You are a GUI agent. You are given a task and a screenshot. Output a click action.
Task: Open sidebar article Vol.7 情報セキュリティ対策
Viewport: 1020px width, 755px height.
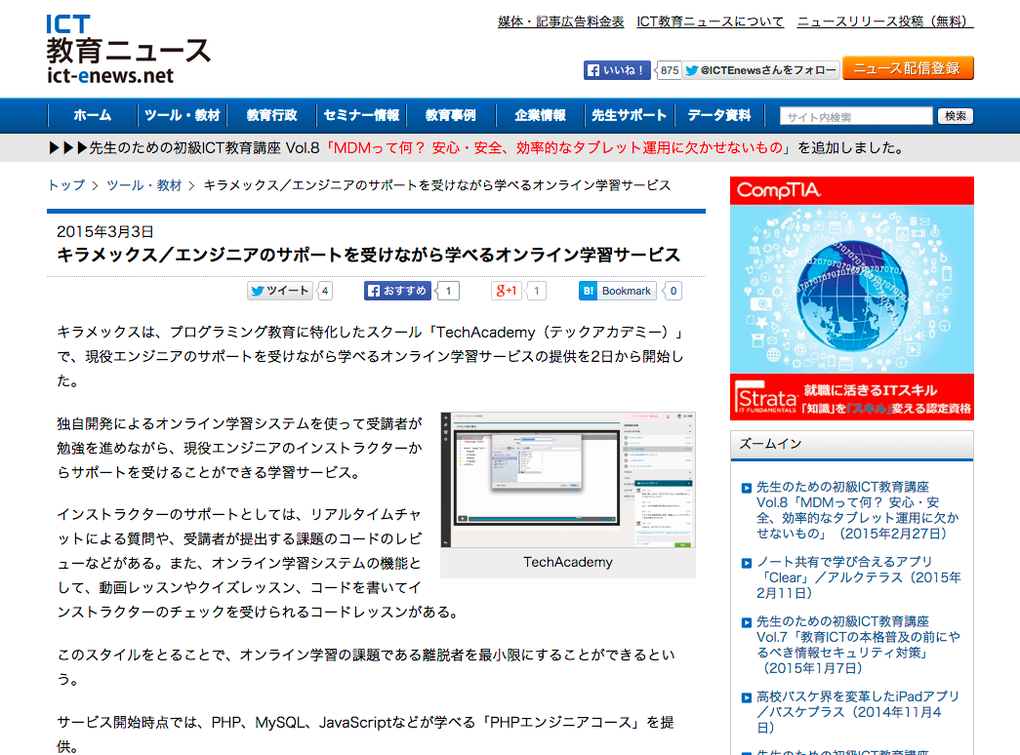pyautogui.click(x=857, y=644)
